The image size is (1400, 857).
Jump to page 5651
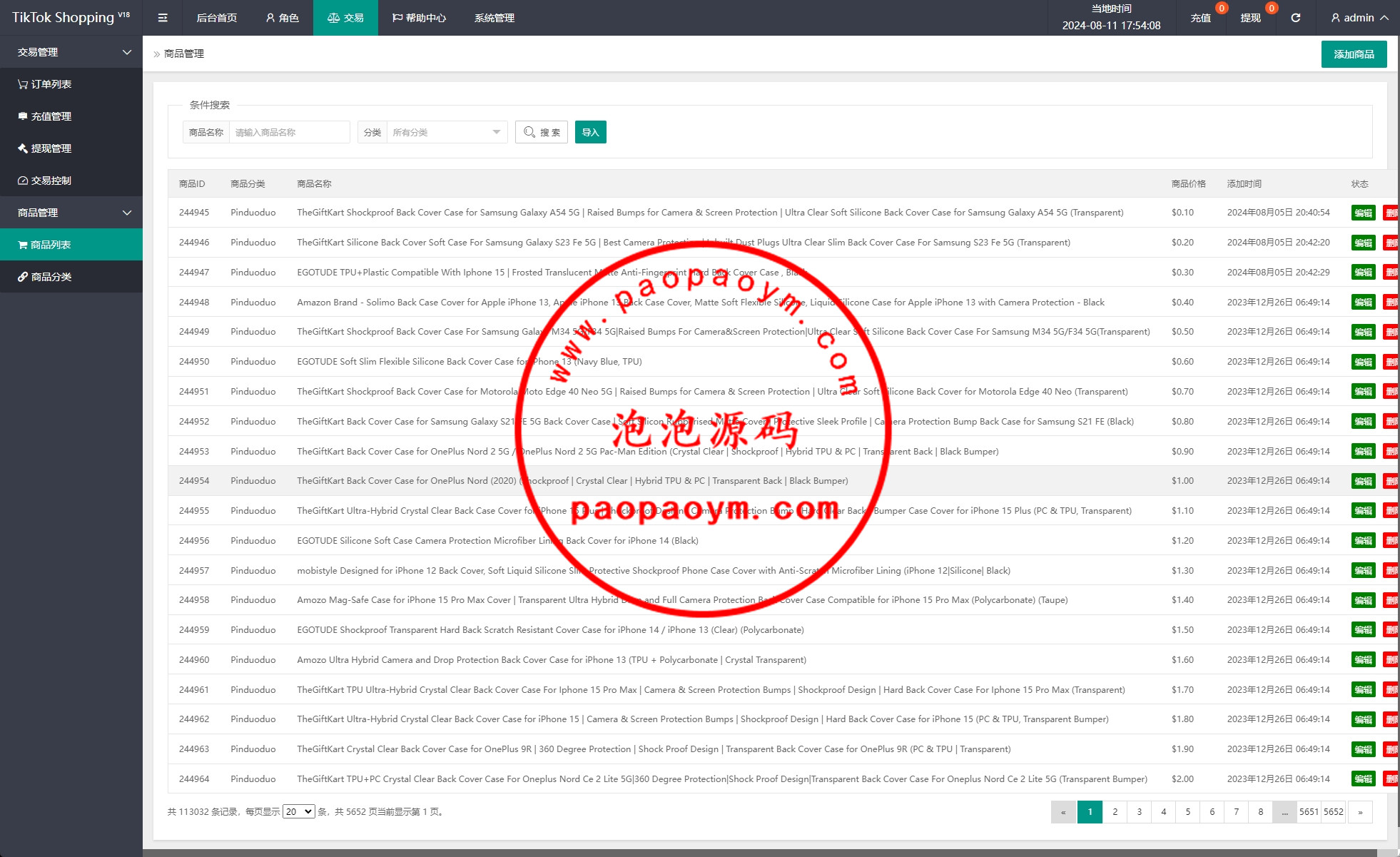click(x=1309, y=812)
